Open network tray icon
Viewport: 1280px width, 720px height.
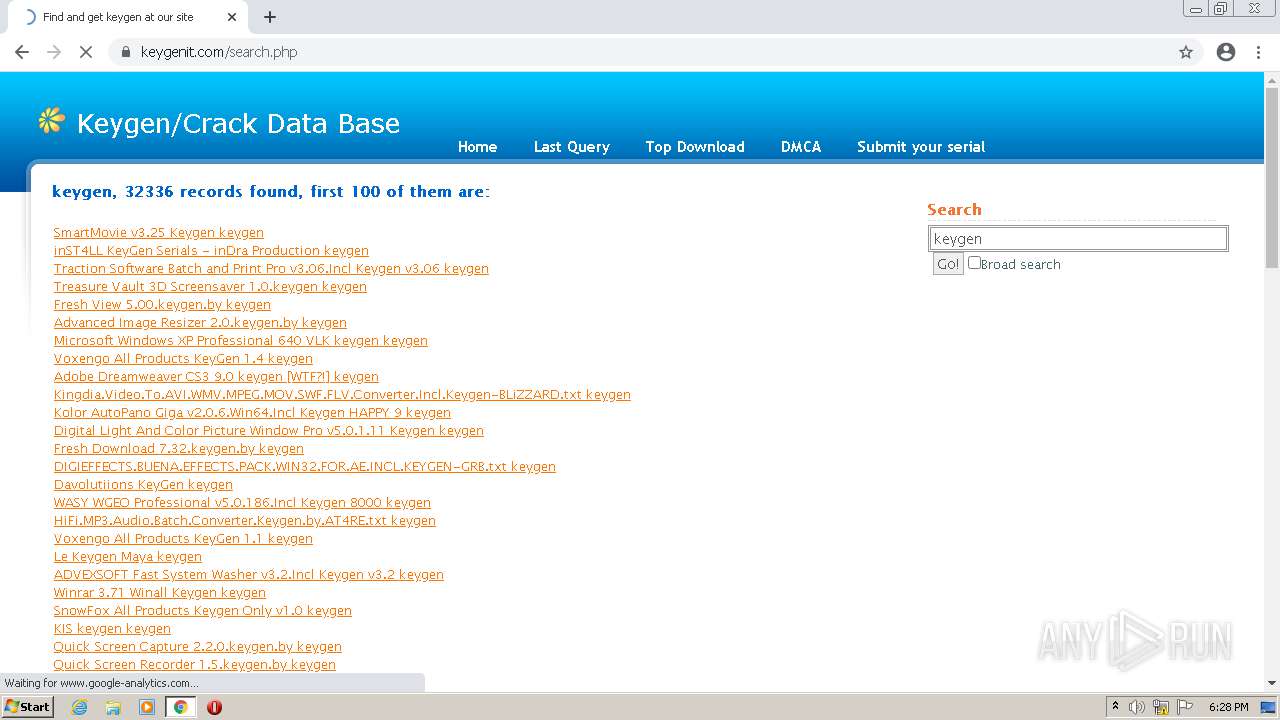[1161, 707]
